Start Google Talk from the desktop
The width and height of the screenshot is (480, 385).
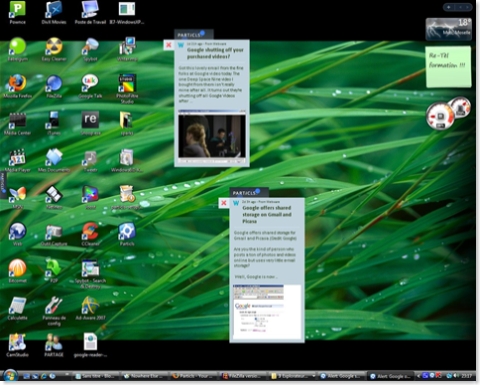coord(90,86)
